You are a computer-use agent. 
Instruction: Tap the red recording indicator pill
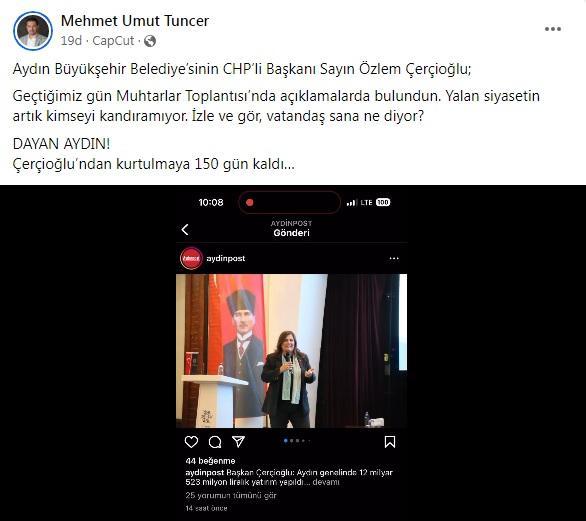click(x=290, y=202)
